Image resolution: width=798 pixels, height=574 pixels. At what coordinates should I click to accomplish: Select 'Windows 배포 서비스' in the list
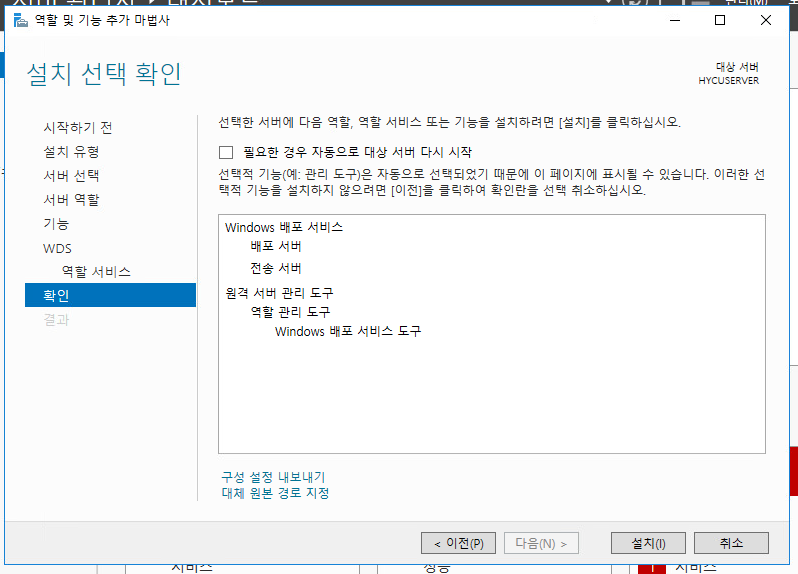tap(284, 227)
